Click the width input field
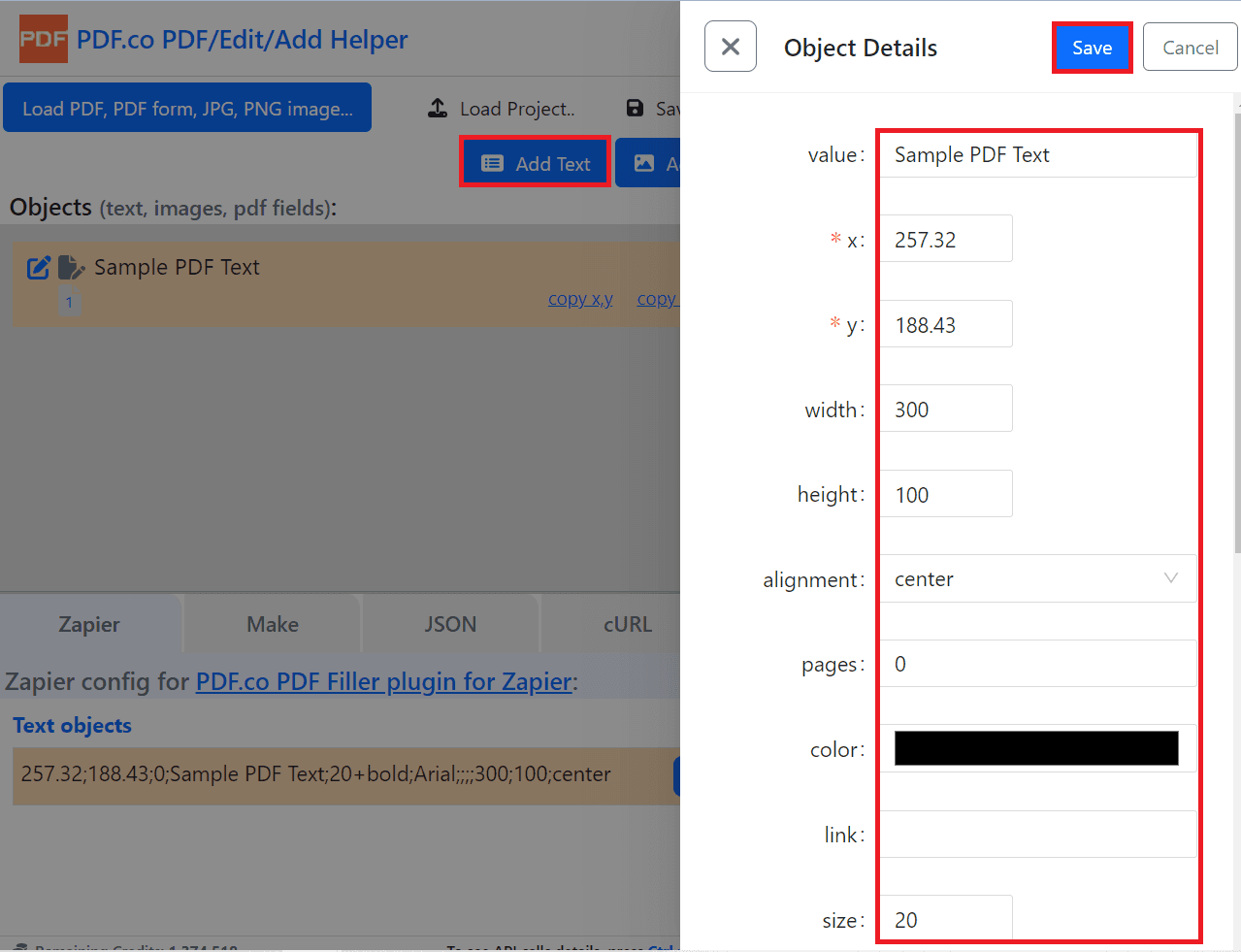 point(946,410)
